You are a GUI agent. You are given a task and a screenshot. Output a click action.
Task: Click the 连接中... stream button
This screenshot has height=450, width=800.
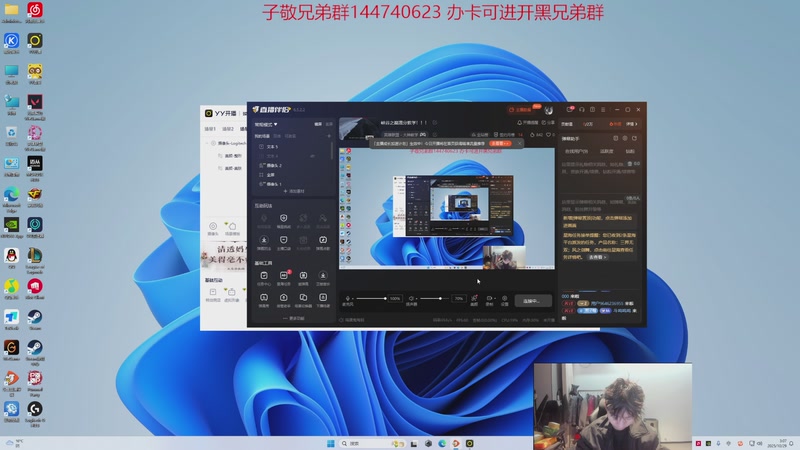point(533,301)
